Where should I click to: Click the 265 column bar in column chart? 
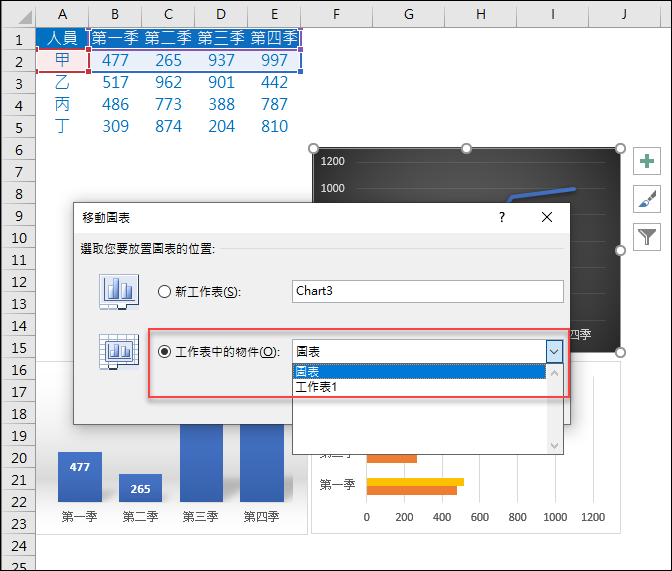click(141, 488)
